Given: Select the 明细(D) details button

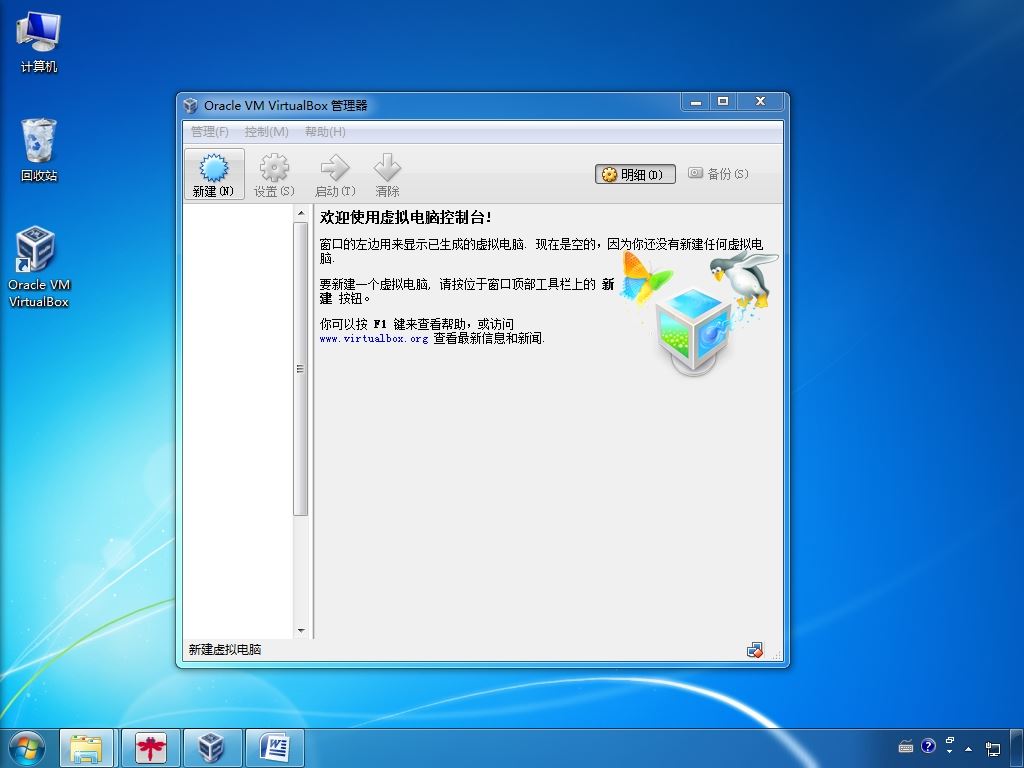Looking at the screenshot, I should click(x=635, y=174).
